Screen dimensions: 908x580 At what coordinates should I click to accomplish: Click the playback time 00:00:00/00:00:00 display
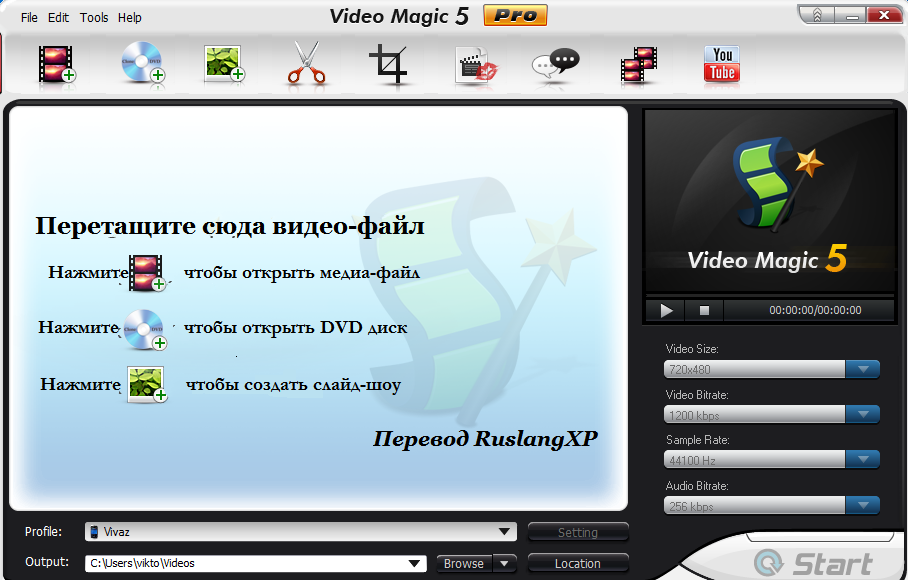click(815, 311)
